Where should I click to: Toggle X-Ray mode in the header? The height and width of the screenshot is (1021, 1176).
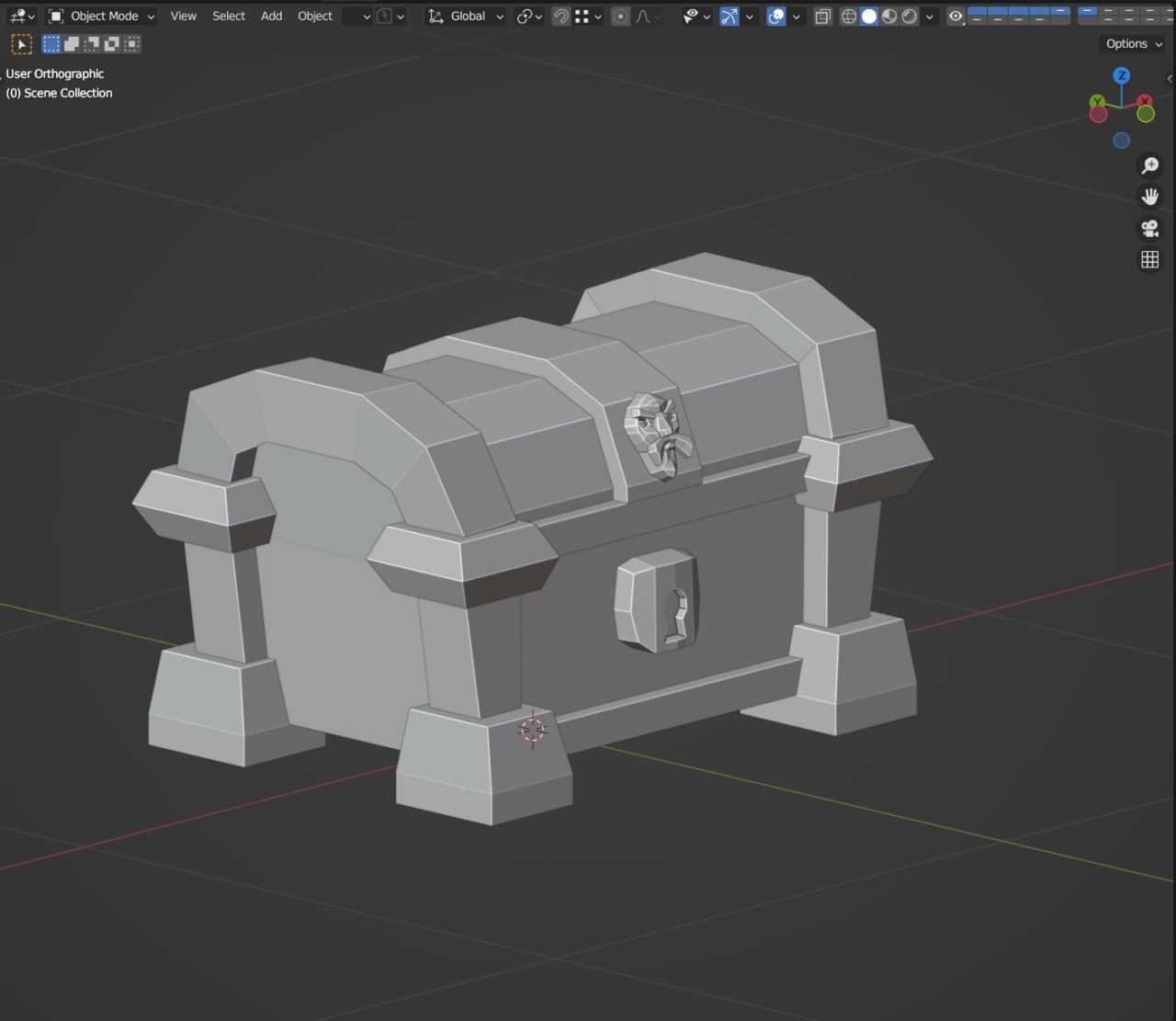(822, 16)
